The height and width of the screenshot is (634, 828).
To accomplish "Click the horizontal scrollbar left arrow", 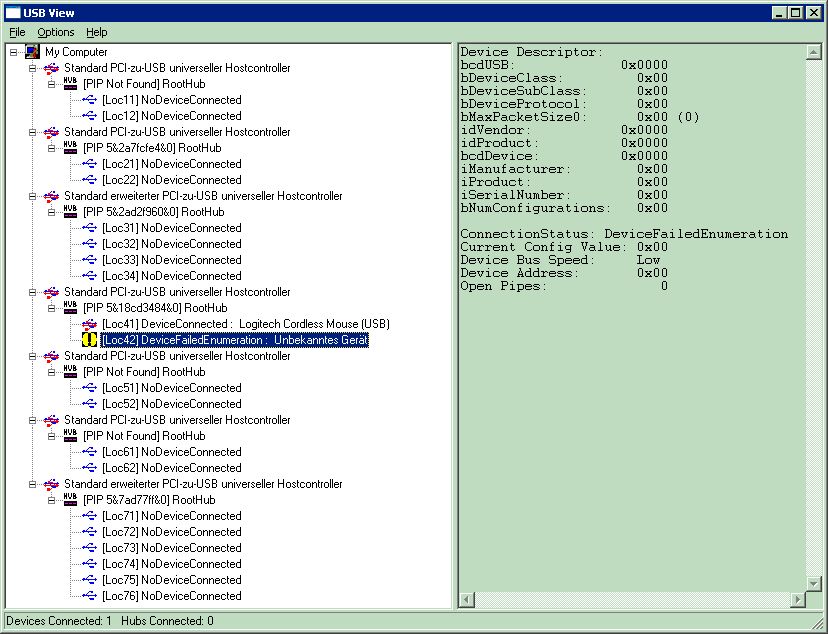I will [467, 600].
